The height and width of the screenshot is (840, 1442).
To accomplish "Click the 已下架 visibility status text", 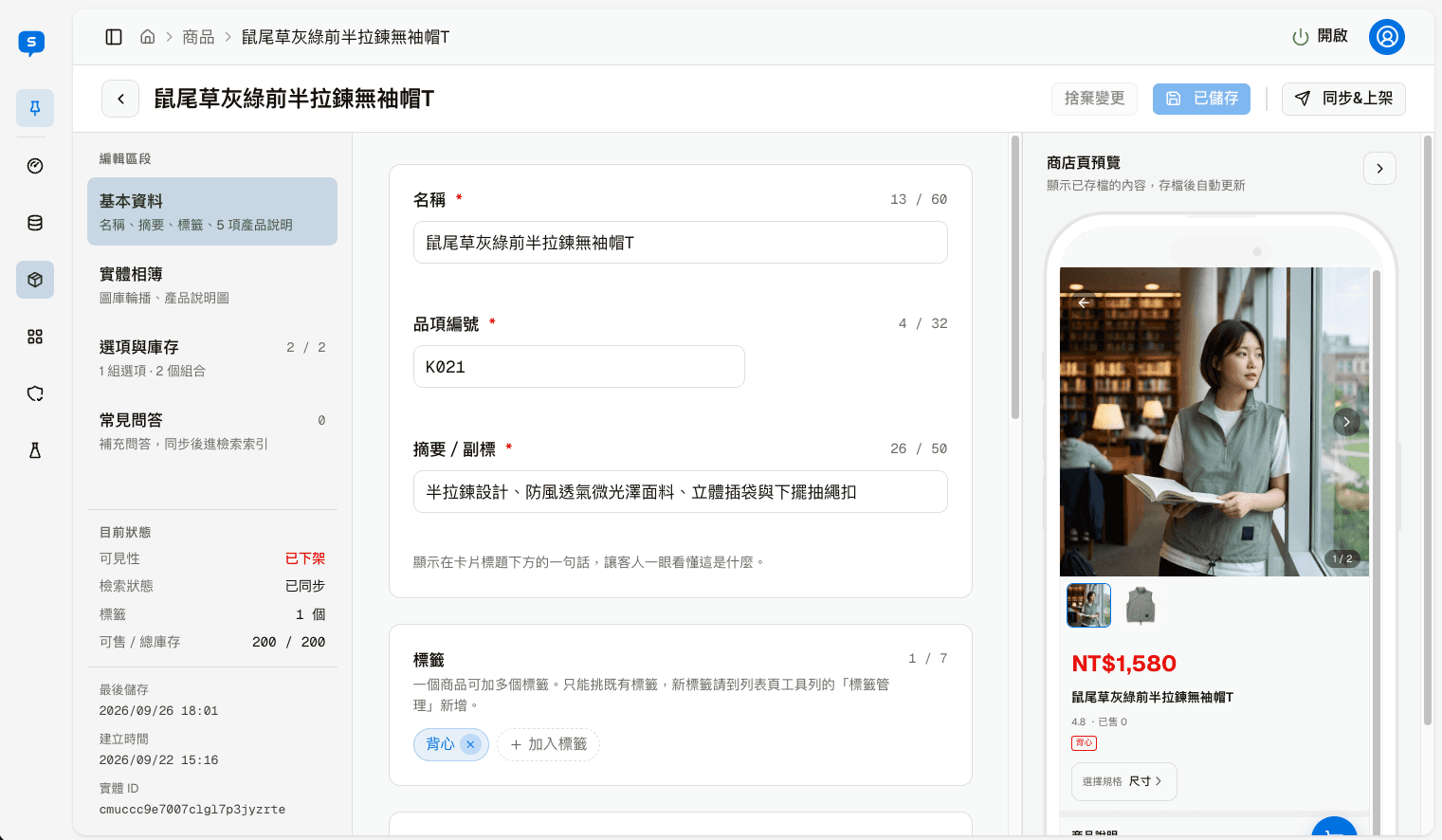I will coord(305,558).
